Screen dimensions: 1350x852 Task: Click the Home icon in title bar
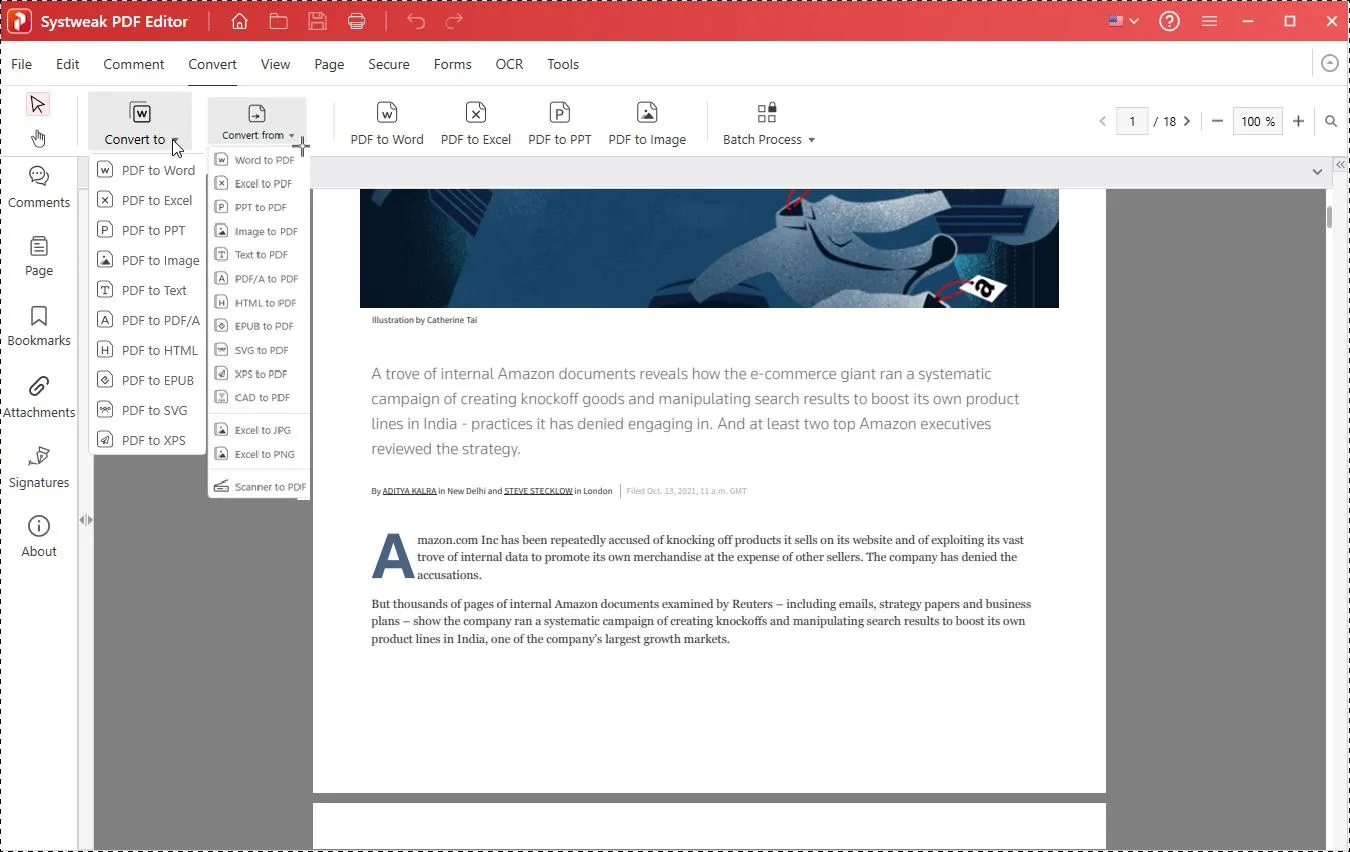point(239,21)
